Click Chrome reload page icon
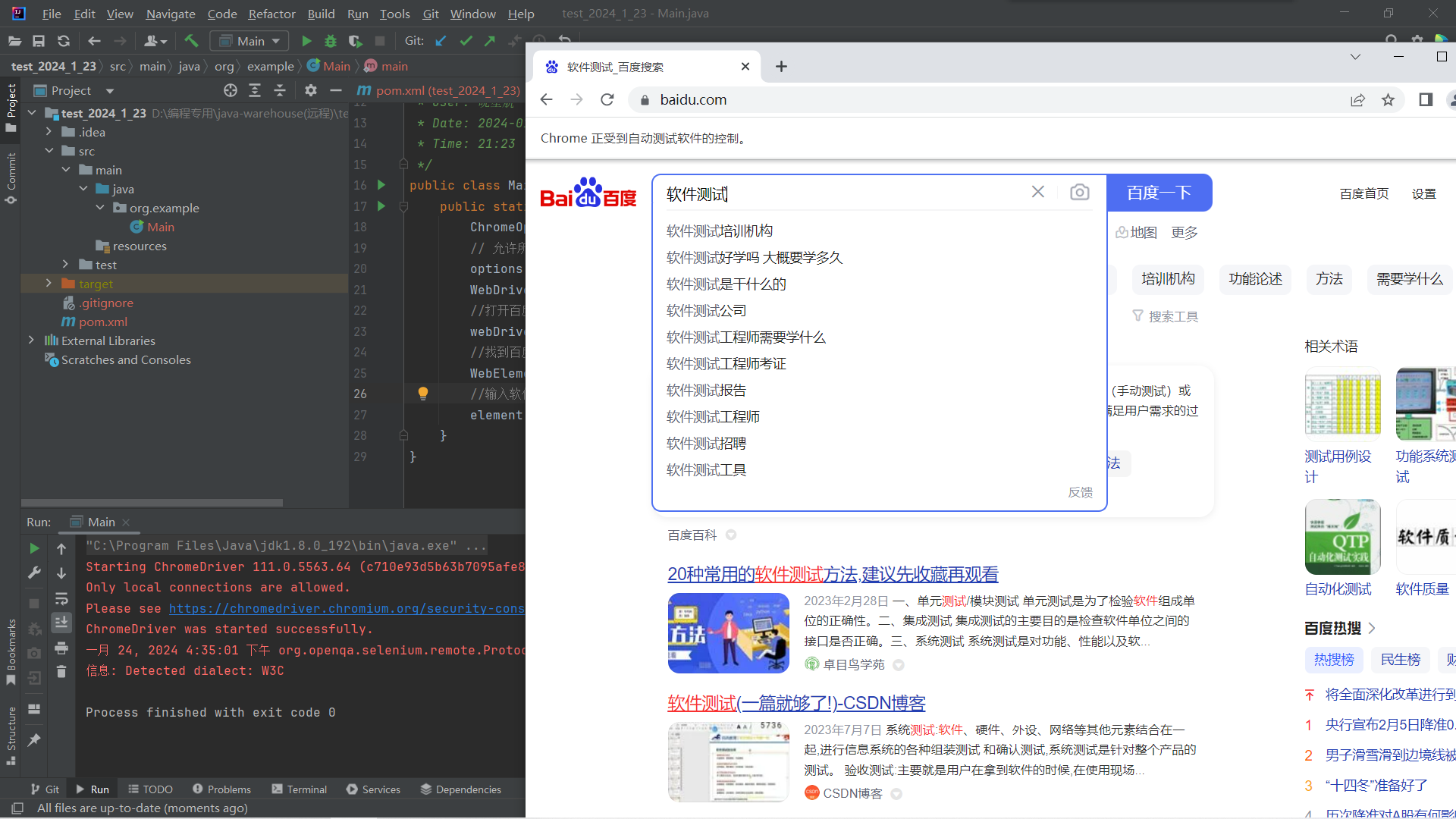 click(607, 99)
